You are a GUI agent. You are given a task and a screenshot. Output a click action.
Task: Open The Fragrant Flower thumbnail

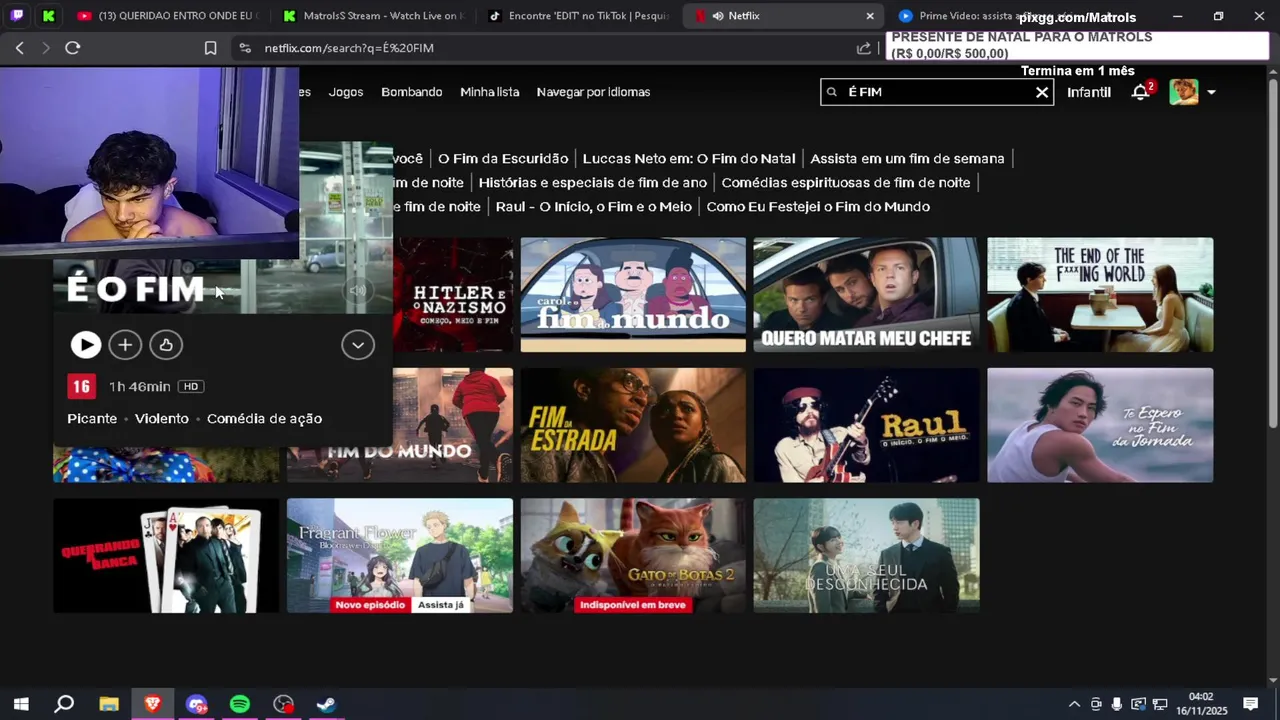(x=400, y=556)
